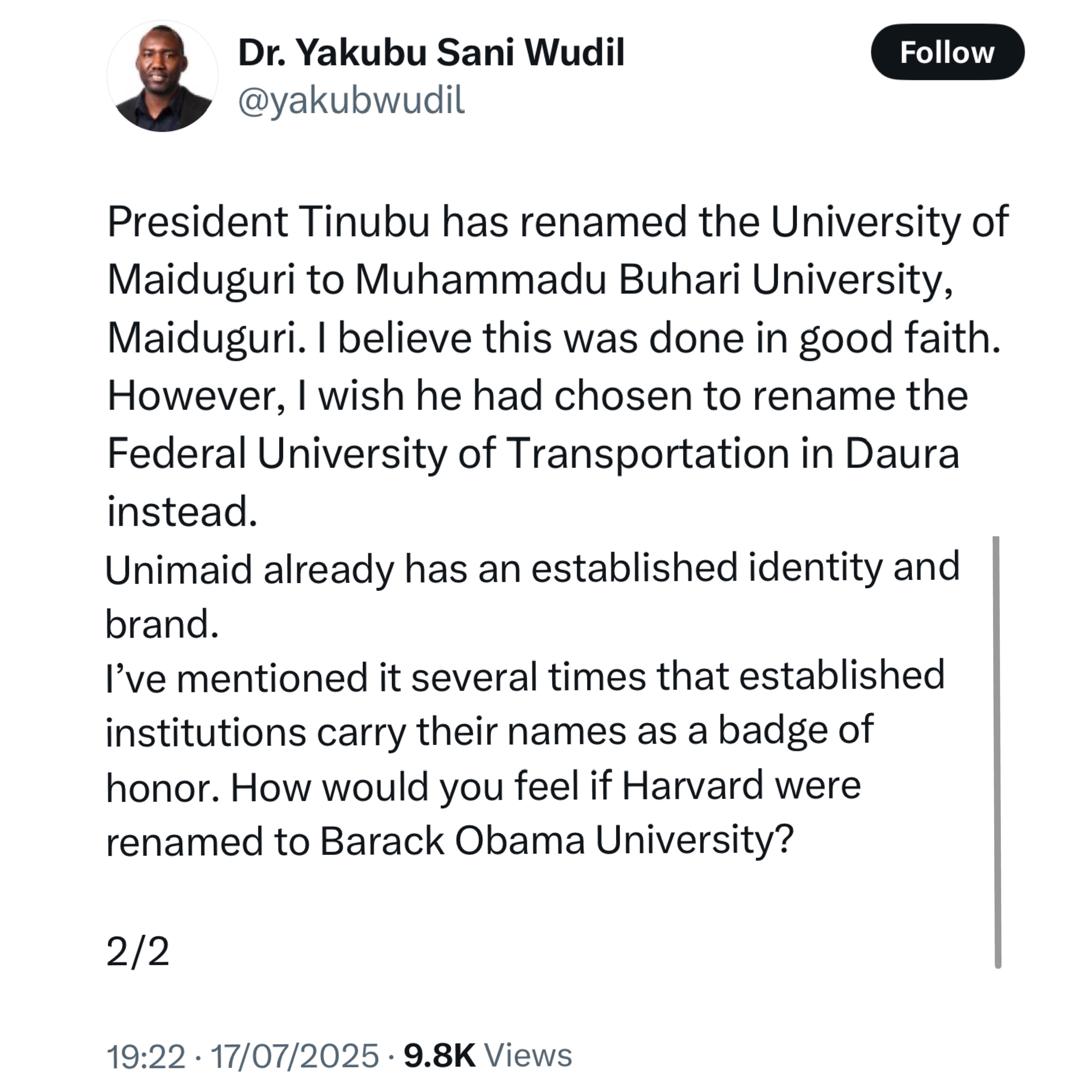Click the 19:22 post timestamp

click(147, 1055)
